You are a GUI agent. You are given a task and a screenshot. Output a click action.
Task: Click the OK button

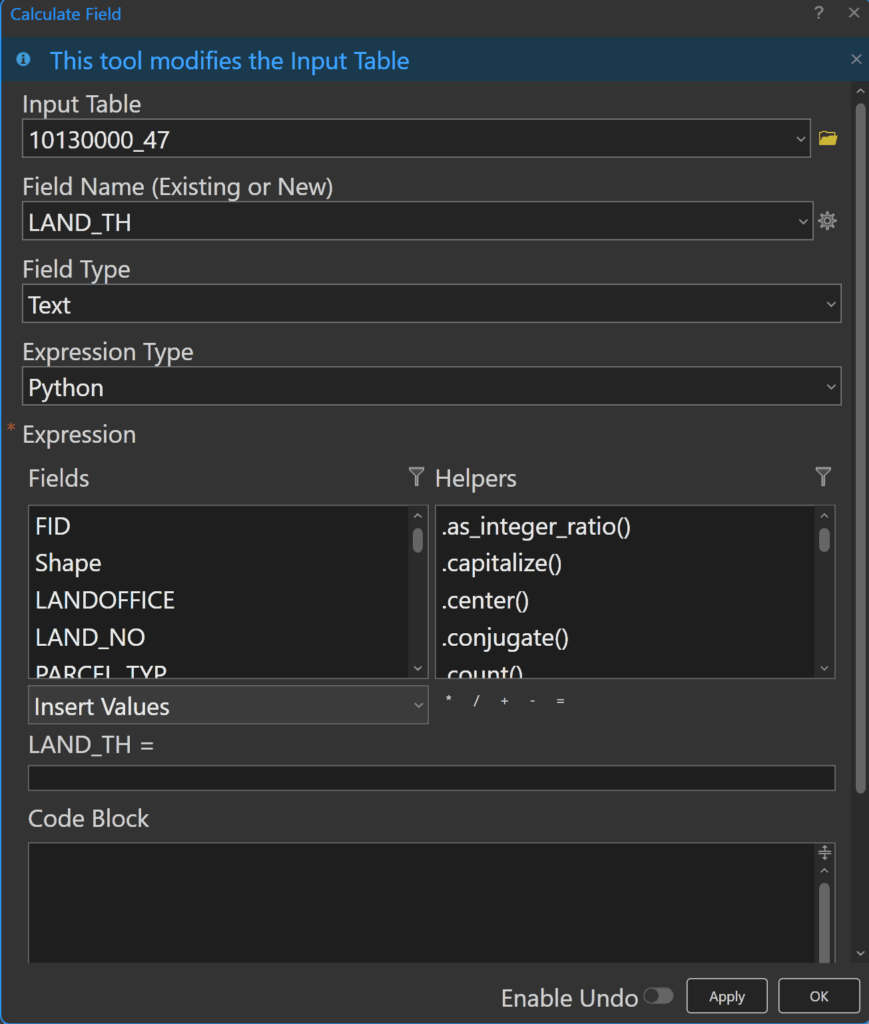click(x=818, y=996)
